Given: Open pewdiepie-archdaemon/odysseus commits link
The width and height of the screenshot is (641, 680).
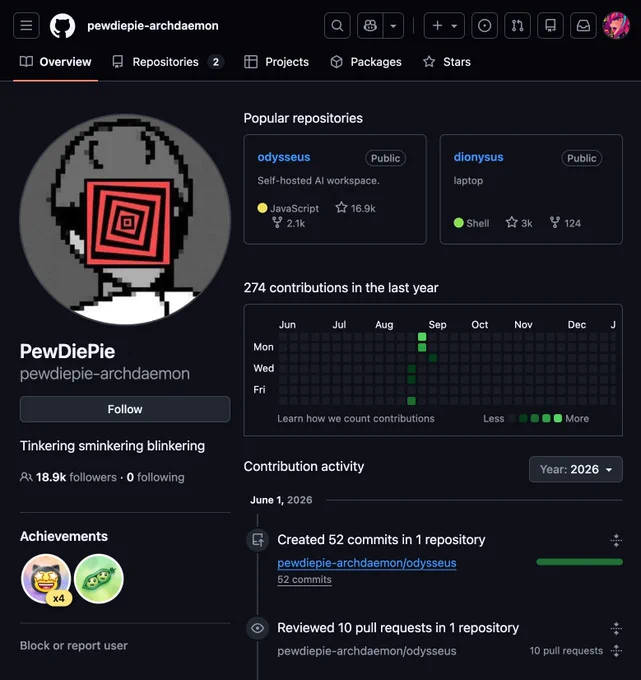Looking at the screenshot, I should click(x=366, y=562).
